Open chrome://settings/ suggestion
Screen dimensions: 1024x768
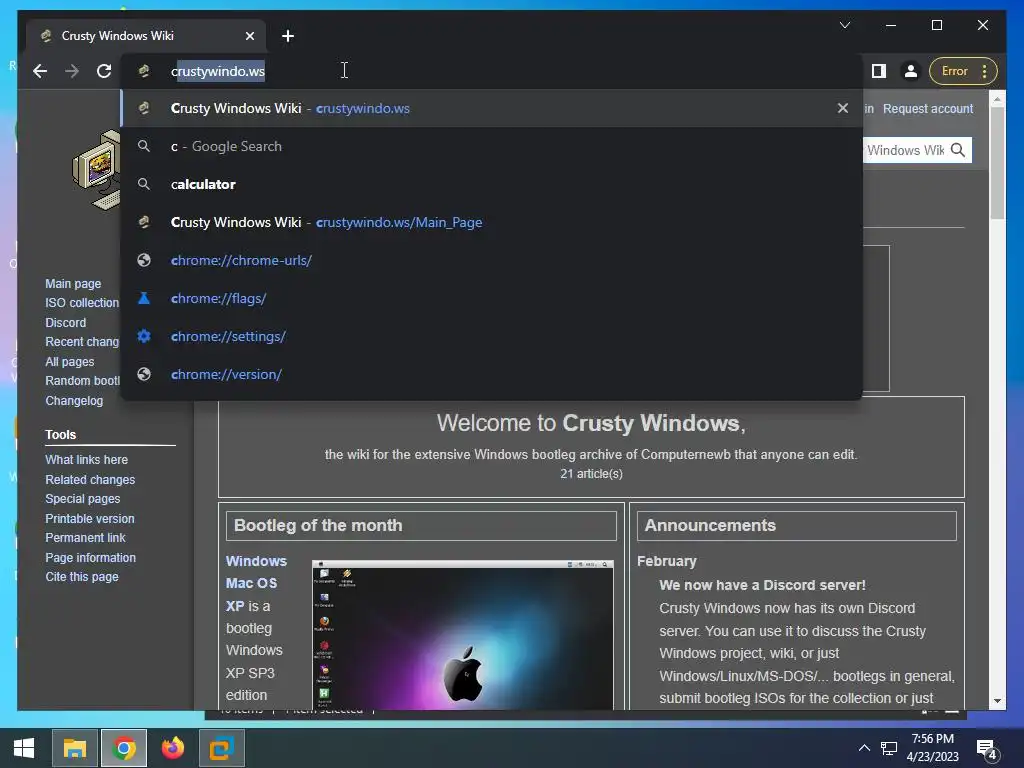[491, 336]
